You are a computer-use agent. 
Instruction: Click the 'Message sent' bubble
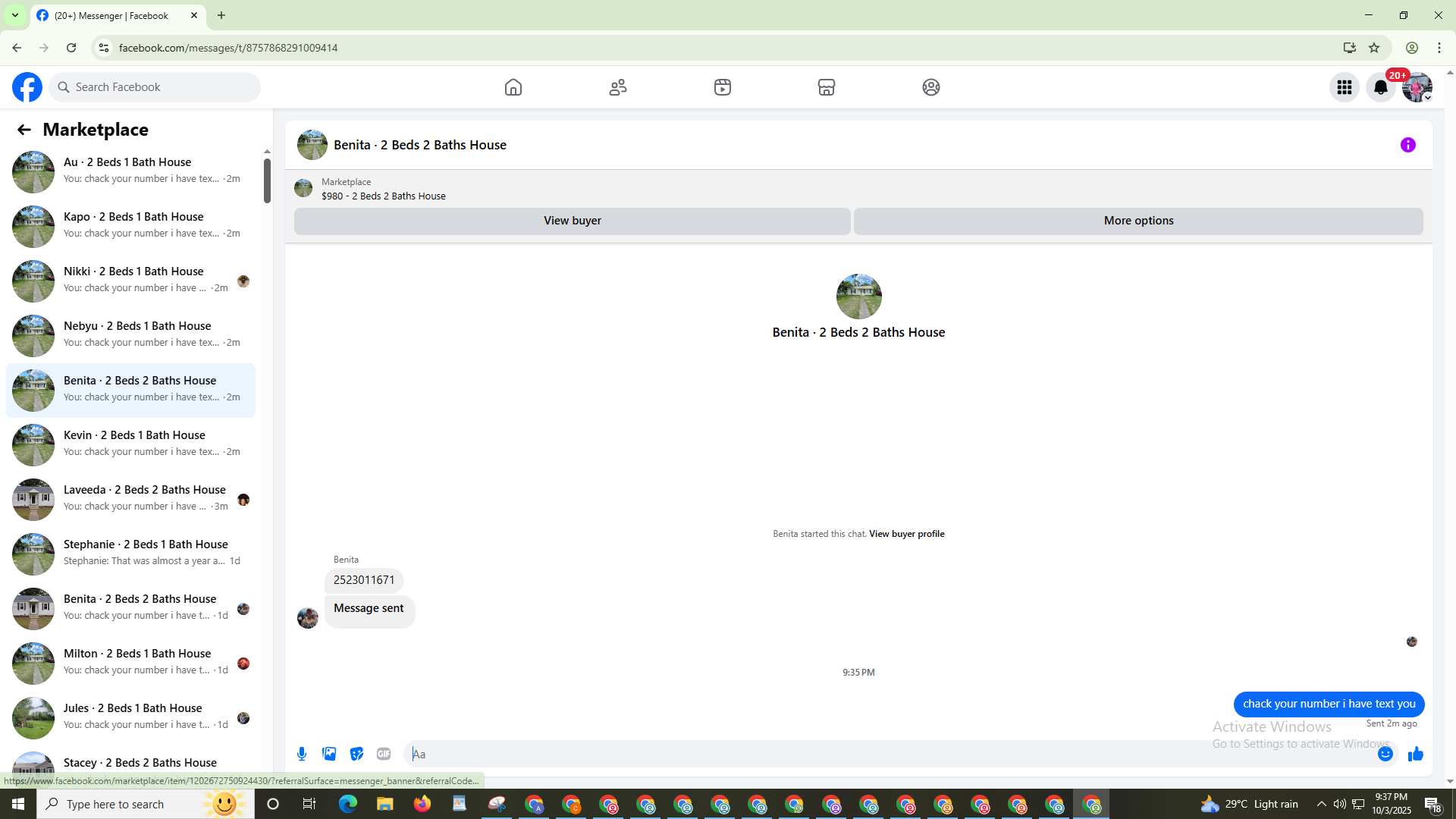pos(369,611)
